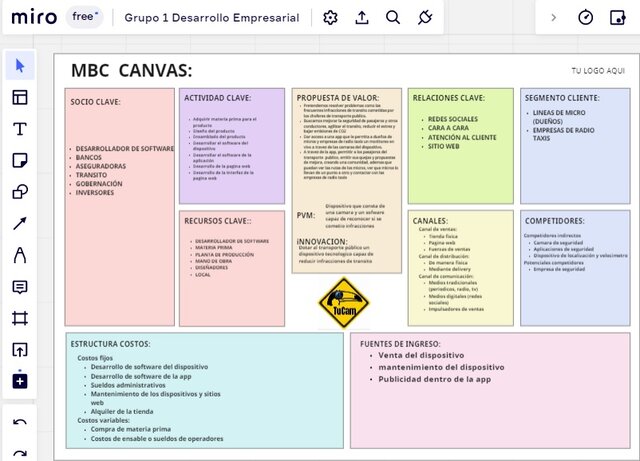This screenshot has height=461, width=640.
Task: Click 'Costos fijos' subheading
Action: (95, 358)
